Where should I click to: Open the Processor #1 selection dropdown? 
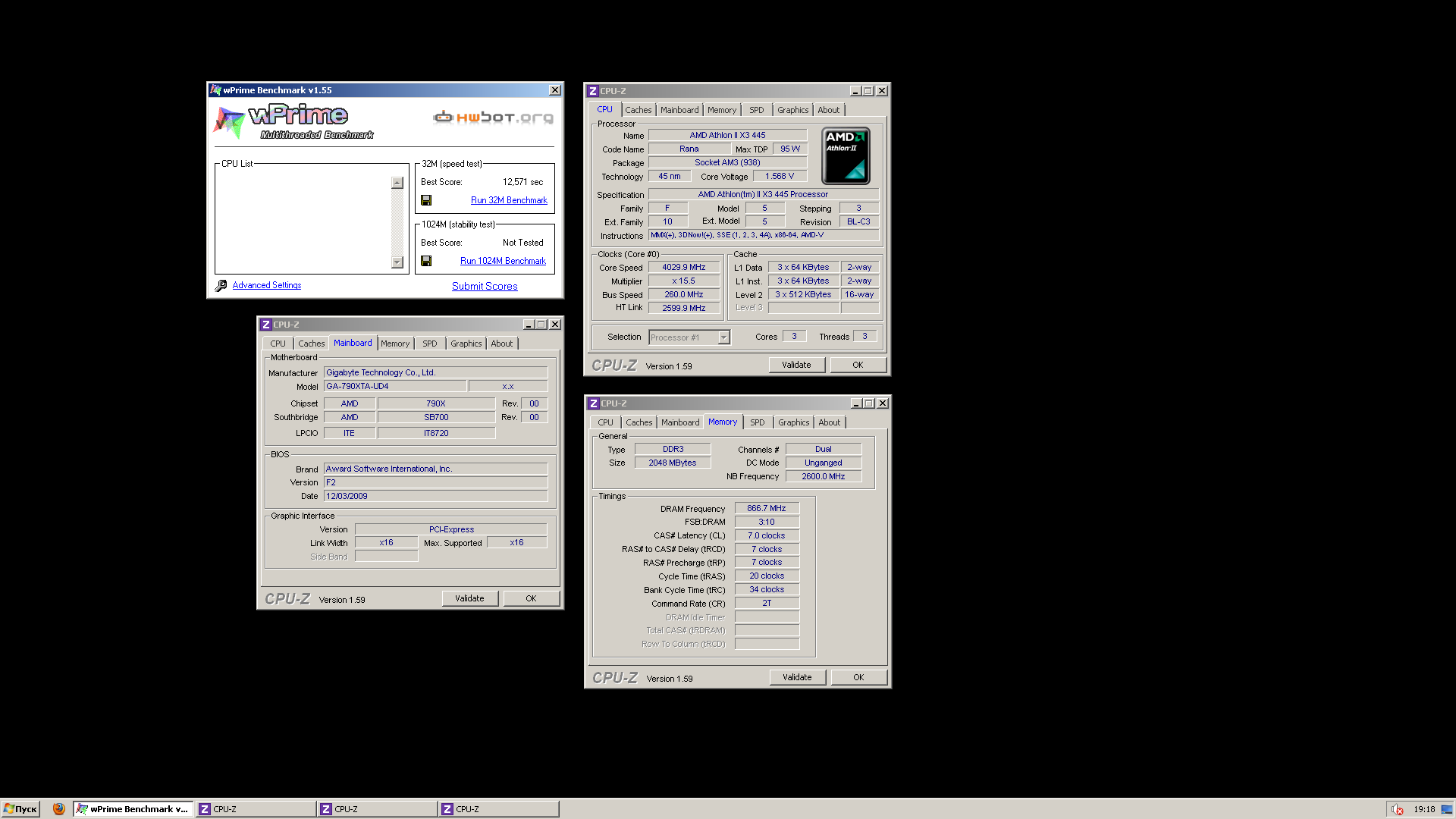tap(723, 337)
